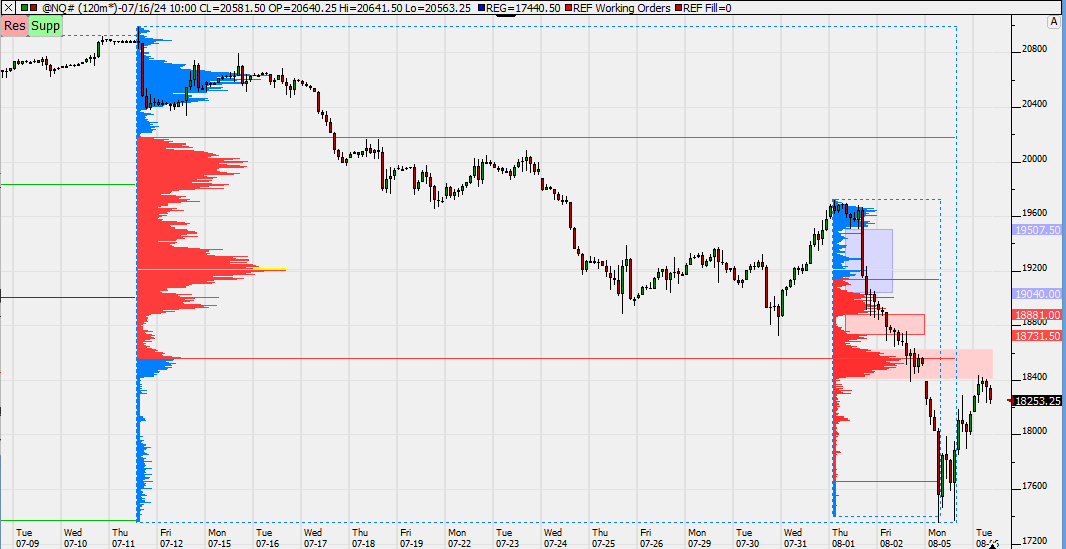Click the Mon 07-29 date label

(698, 537)
